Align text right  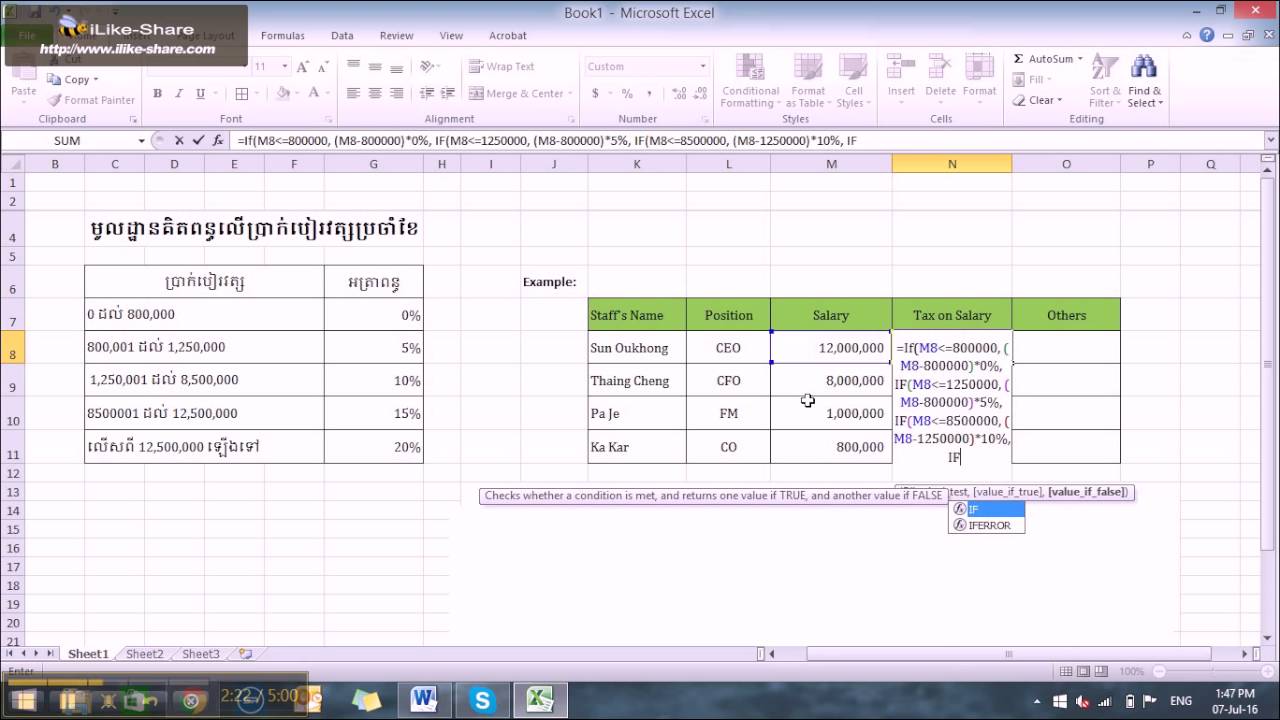[x=397, y=93]
